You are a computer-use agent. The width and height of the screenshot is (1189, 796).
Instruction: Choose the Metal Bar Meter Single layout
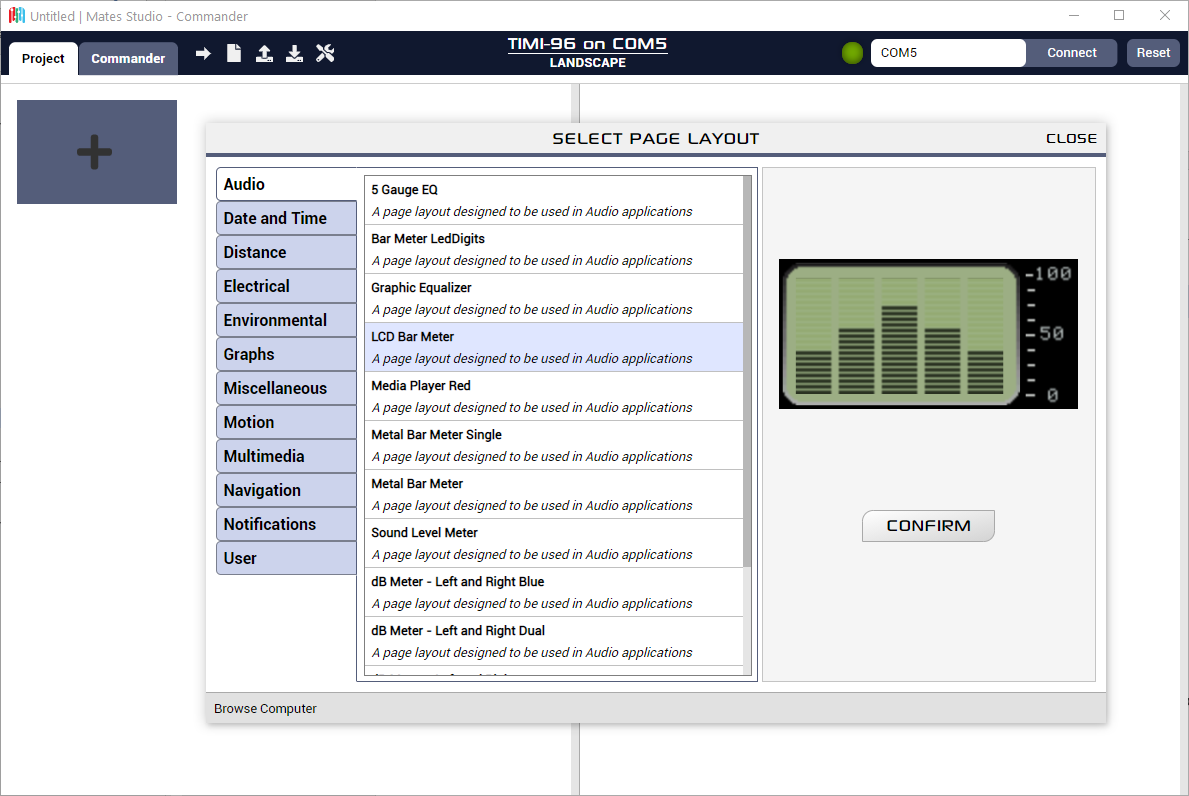[554, 446]
